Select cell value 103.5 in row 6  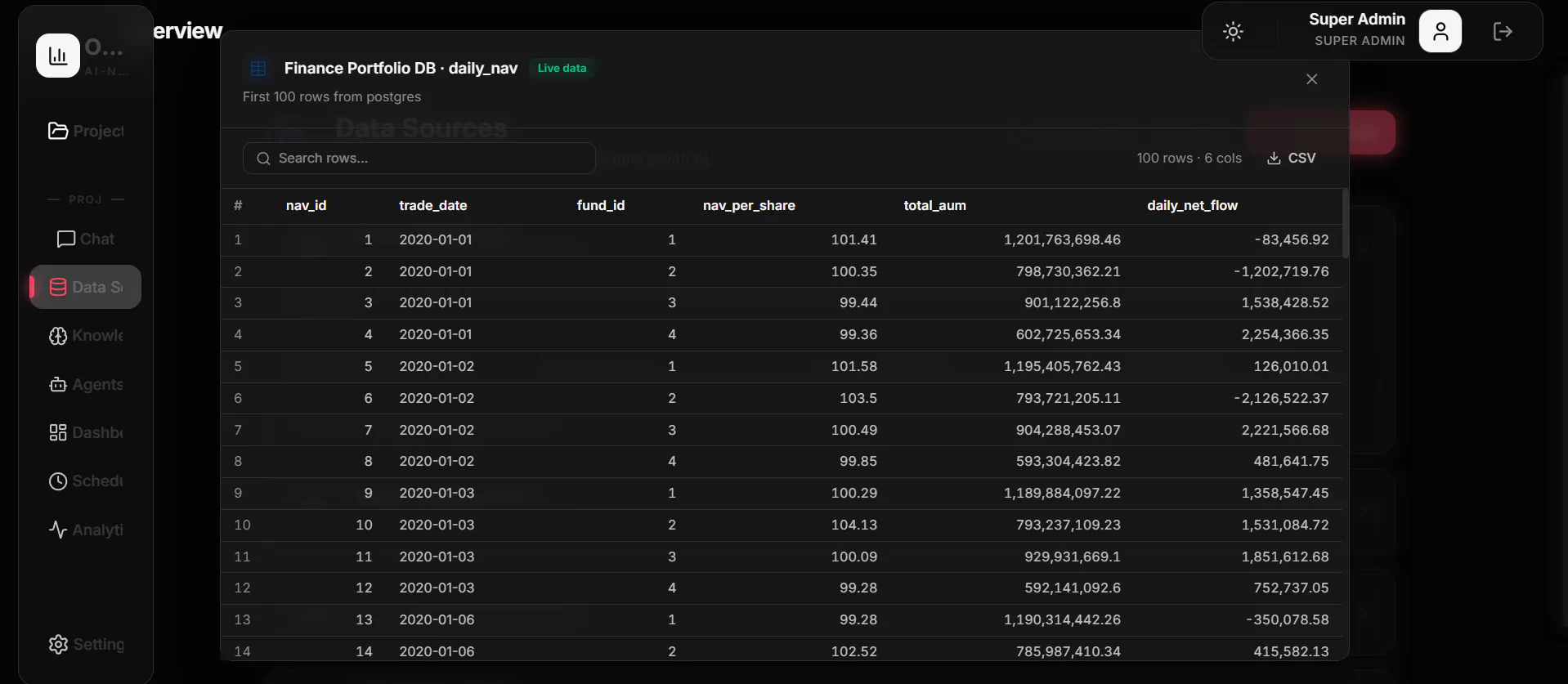pos(858,399)
